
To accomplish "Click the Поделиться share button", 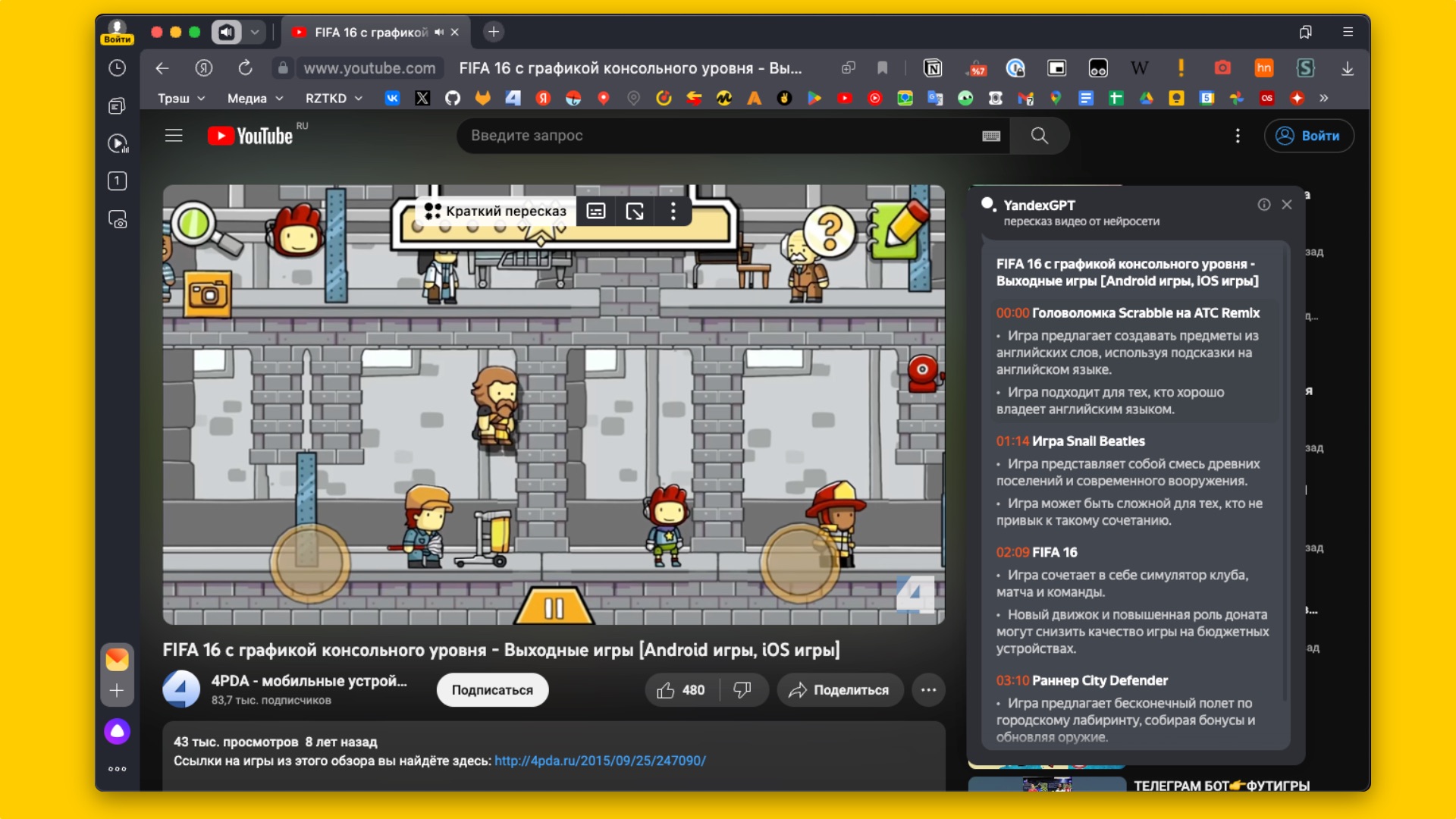I will (x=839, y=690).
